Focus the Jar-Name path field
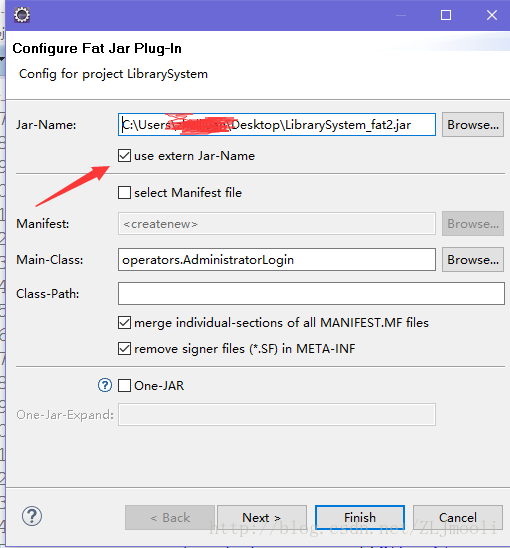The image size is (510, 548). pyautogui.click(x=277, y=124)
